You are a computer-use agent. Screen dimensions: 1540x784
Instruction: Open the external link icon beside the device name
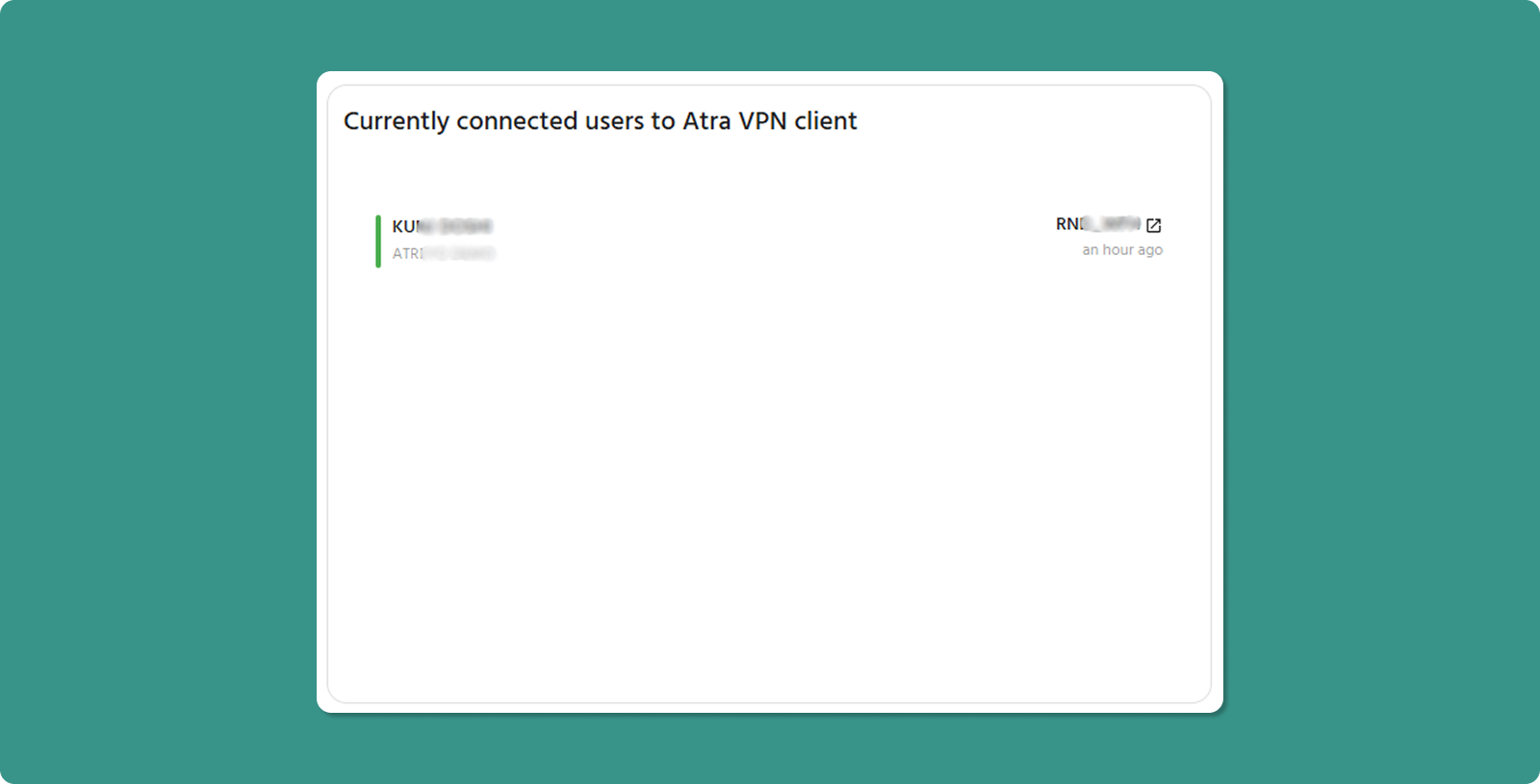(1154, 225)
